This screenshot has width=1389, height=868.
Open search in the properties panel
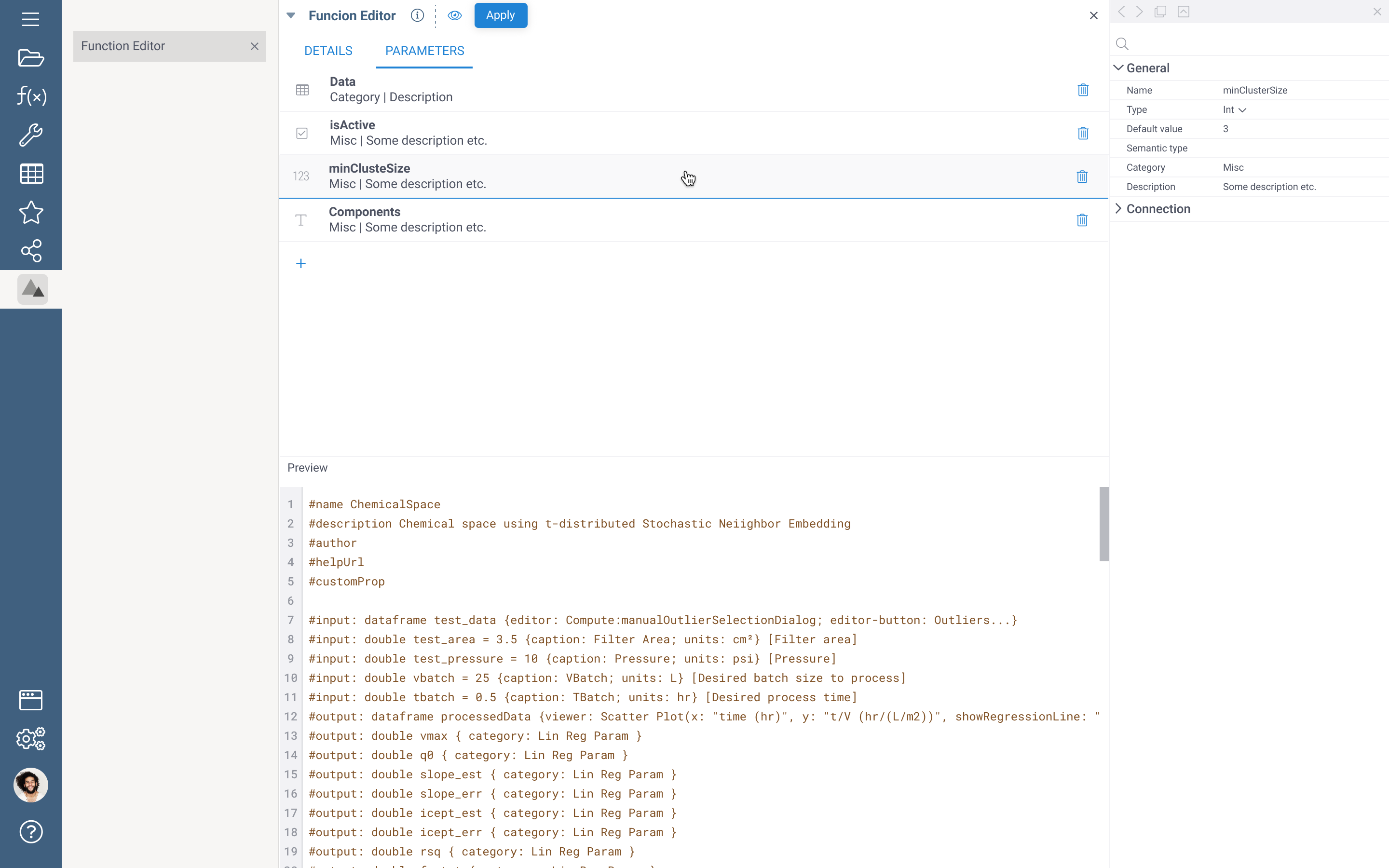coord(1121,43)
